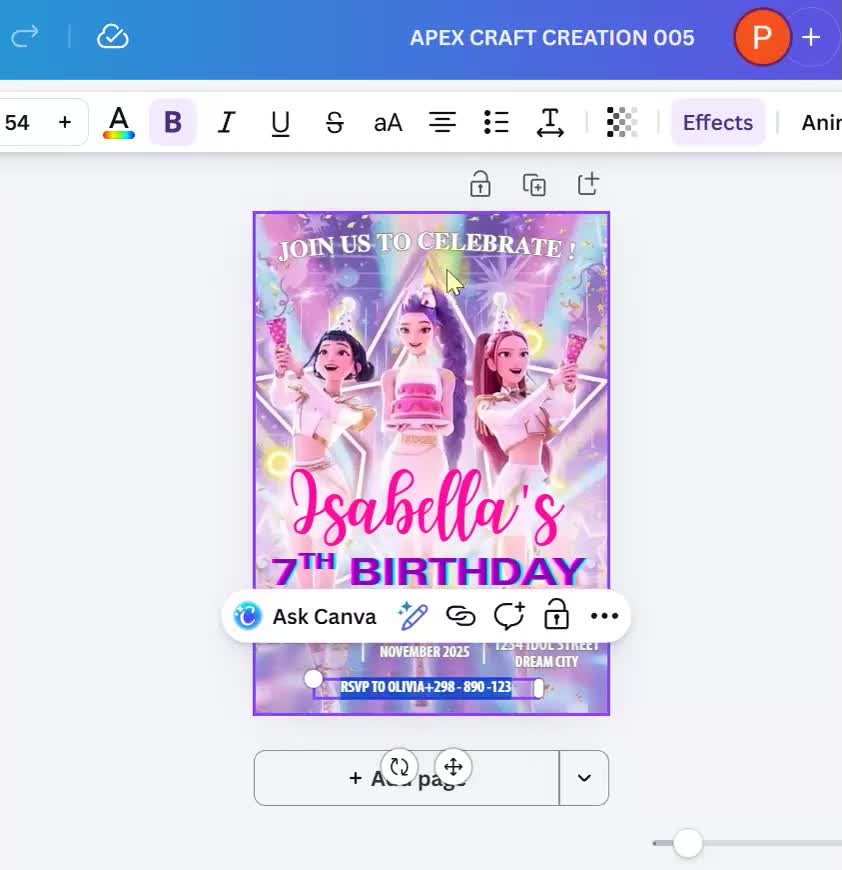Click the Ask Canva menu entry
The height and width of the screenshot is (870, 842).
305,616
